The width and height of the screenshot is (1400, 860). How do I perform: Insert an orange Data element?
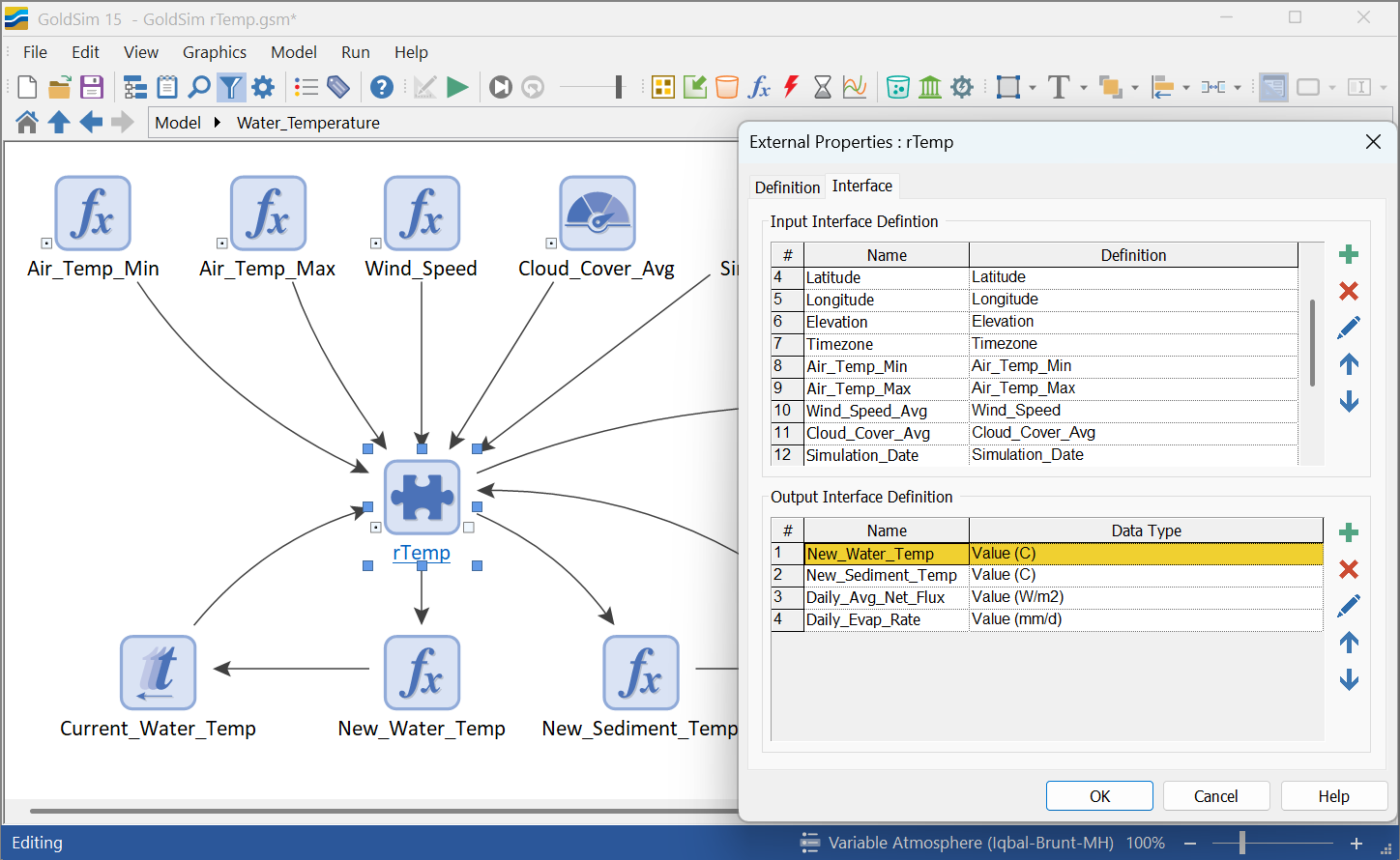727,87
